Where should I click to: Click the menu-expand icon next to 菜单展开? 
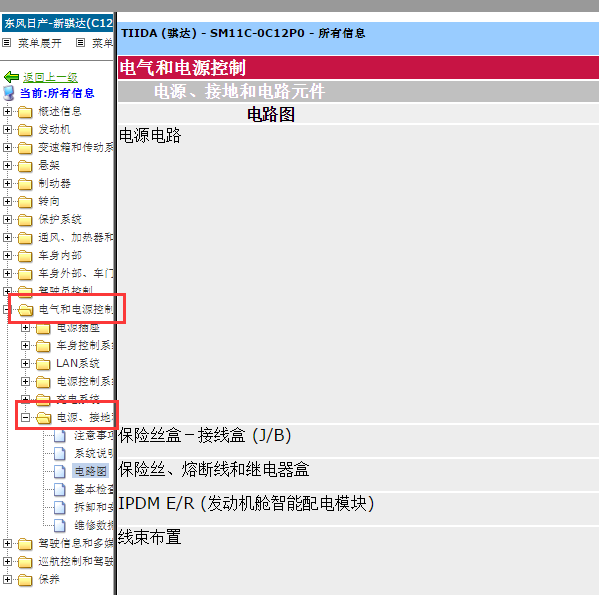[x=6, y=43]
